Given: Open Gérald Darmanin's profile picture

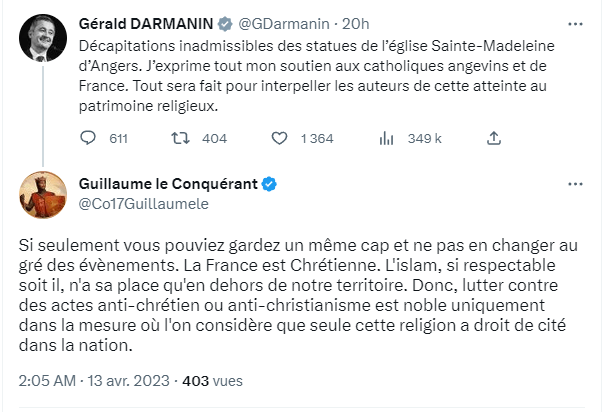Looking at the screenshot, I should pos(43,35).
